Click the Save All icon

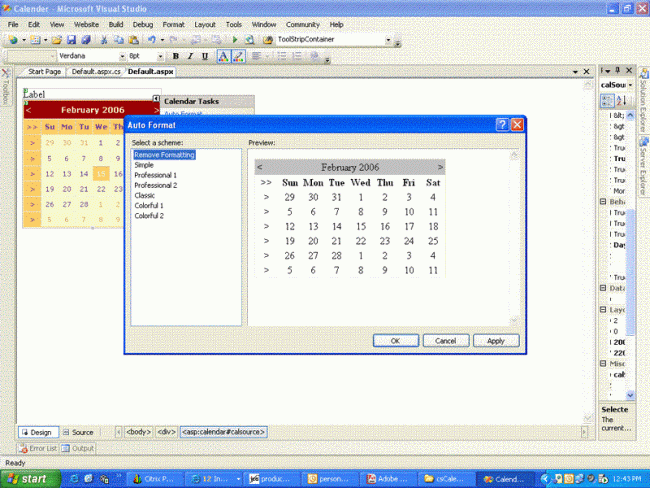pyautogui.click(x=86, y=39)
